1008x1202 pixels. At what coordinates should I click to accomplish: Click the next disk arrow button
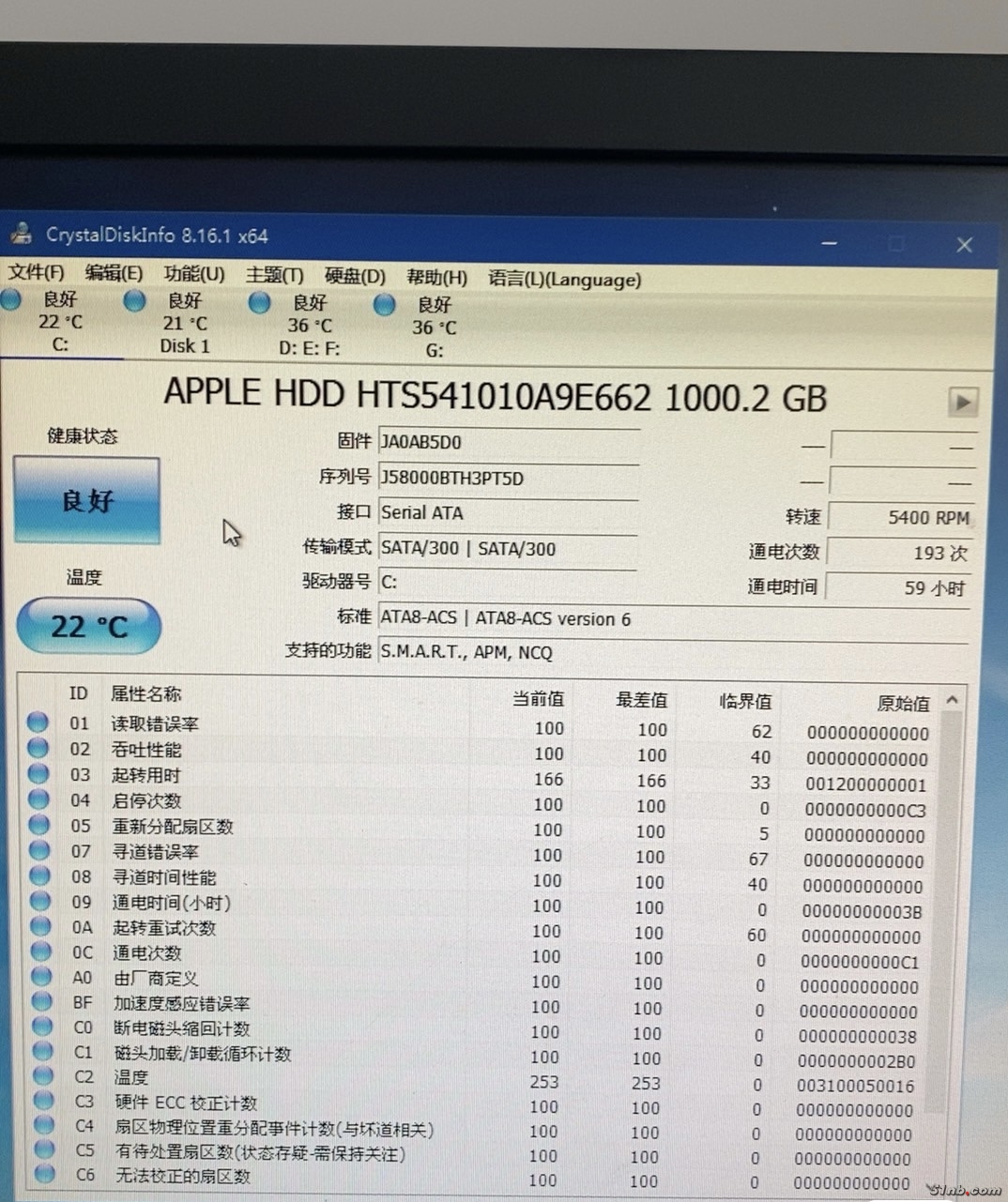(962, 402)
